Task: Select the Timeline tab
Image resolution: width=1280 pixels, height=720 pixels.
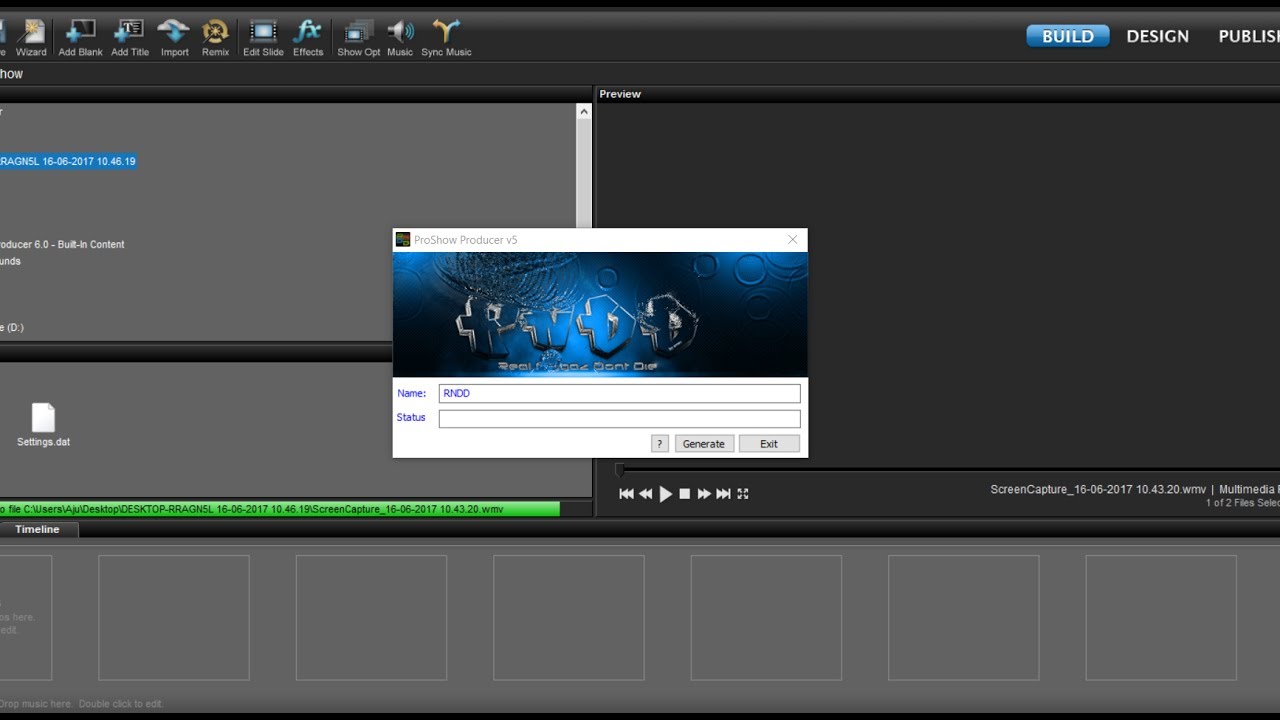Action: pos(37,529)
